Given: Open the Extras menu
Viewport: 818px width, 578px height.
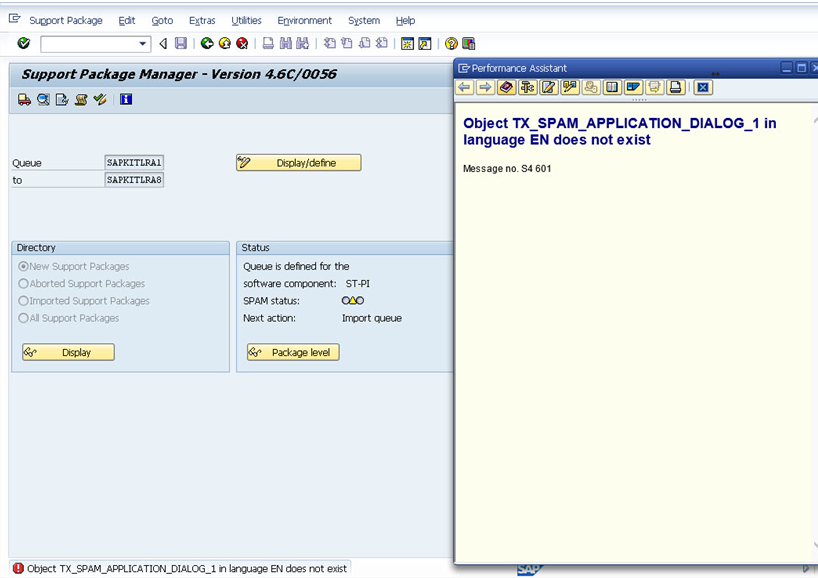Looking at the screenshot, I should [202, 21].
